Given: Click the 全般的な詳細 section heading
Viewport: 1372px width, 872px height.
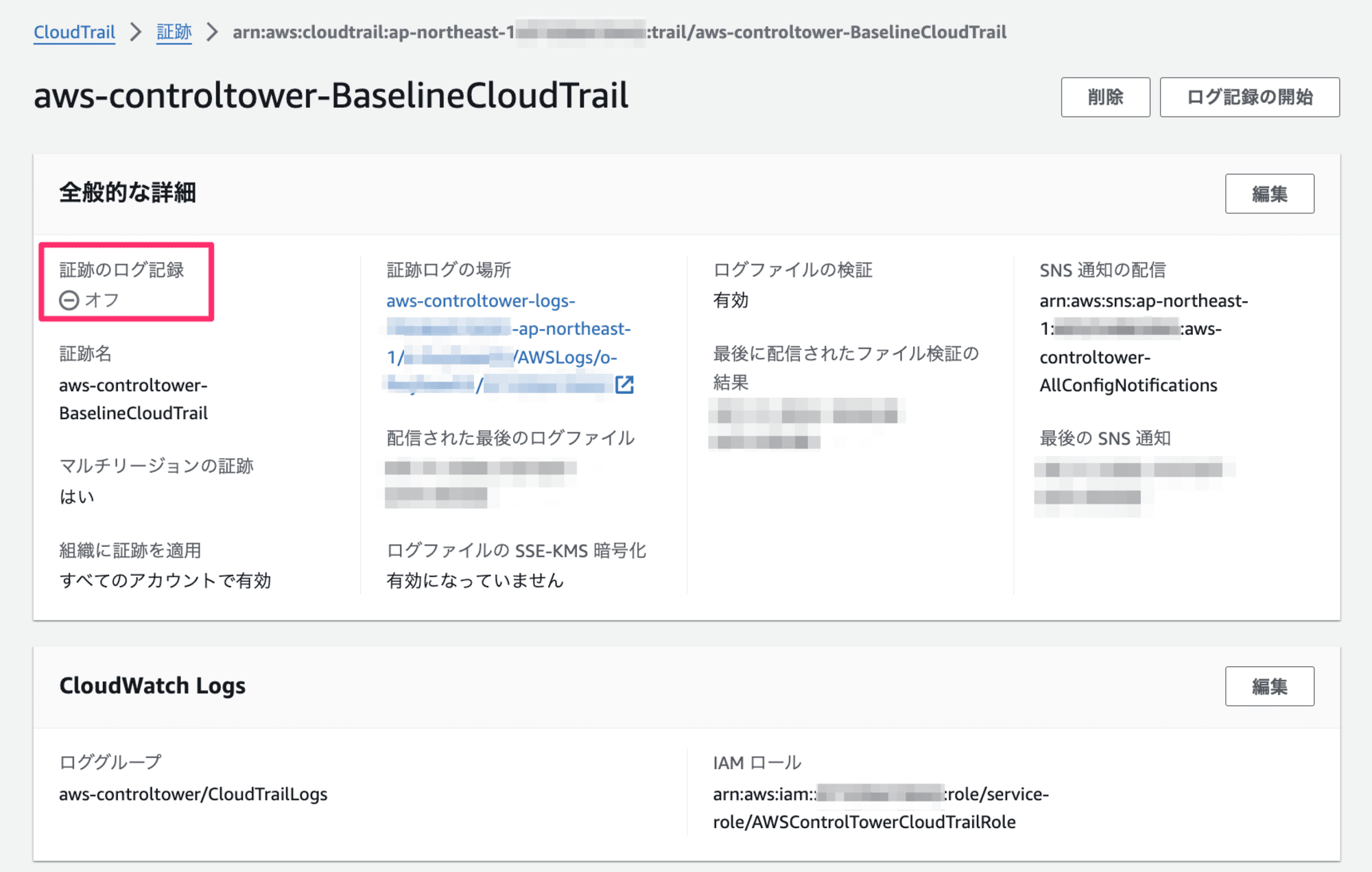Looking at the screenshot, I should (x=128, y=193).
